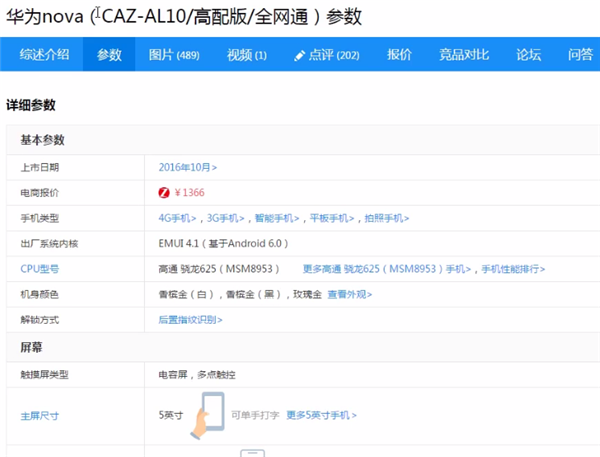The height and width of the screenshot is (457, 600).
Task: Click the 主屏尺寸 label link
Action: (x=40, y=416)
